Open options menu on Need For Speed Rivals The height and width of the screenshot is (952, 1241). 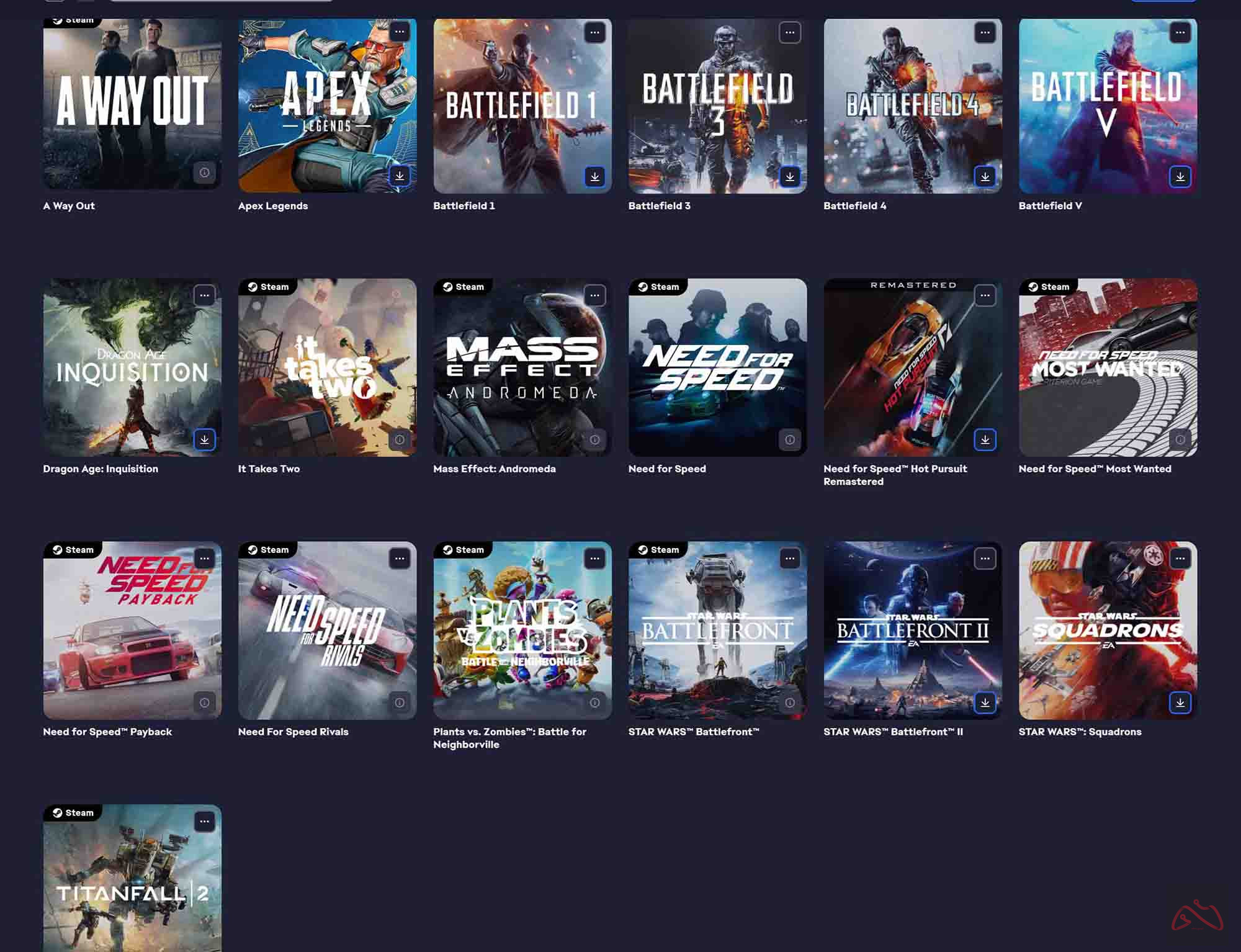pos(400,559)
